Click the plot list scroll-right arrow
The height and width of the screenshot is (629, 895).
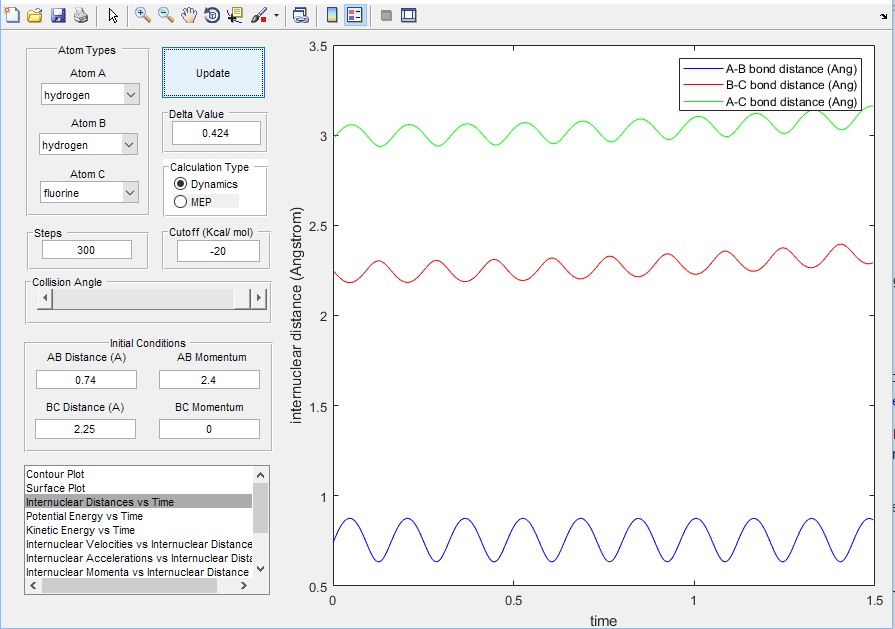(x=244, y=586)
